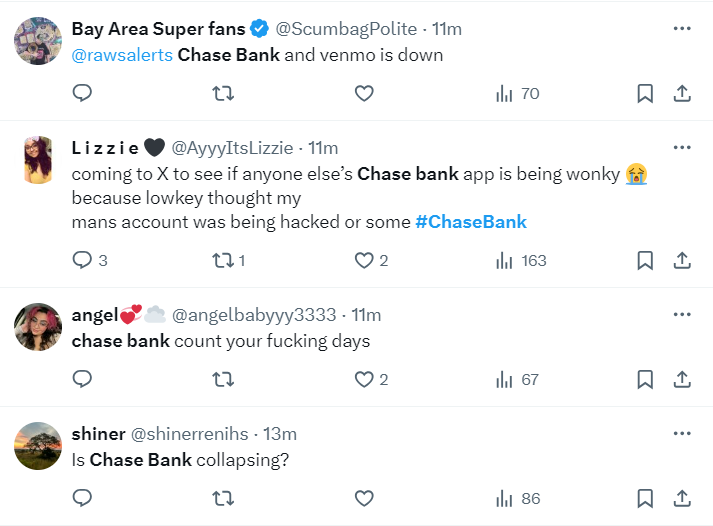Like shiner's Chase Bank collapsing post
The height and width of the screenshot is (526, 713).
(364, 497)
